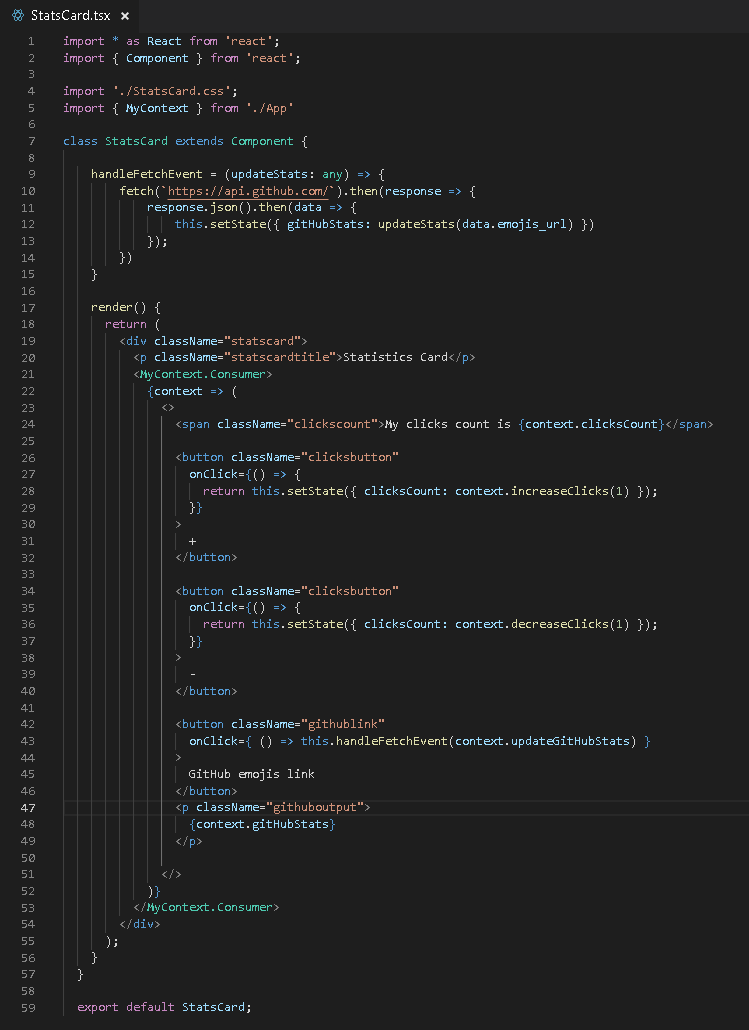Place cursor on './StatsCard.css' import path

click(x=152, y=91)
